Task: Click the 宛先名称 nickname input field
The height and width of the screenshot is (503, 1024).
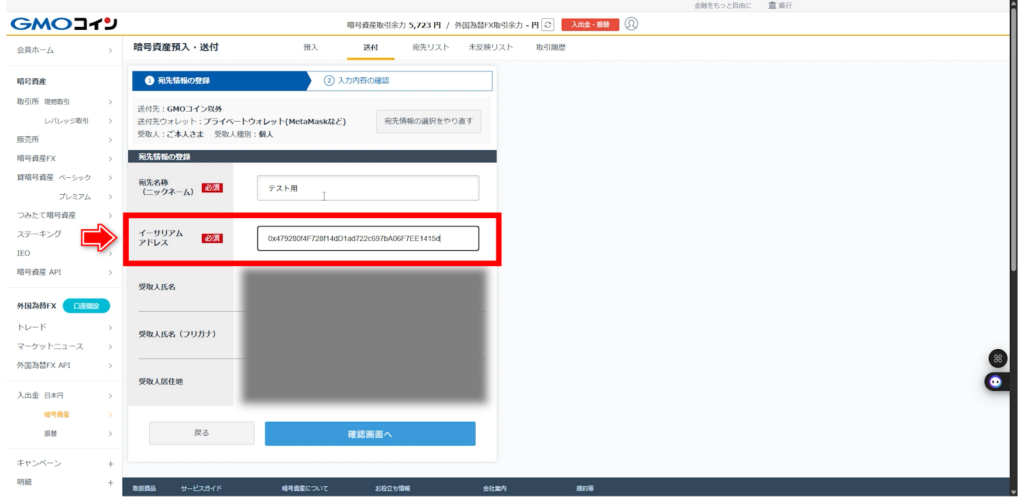Action: pyautogui.click(x=367, y=188)
